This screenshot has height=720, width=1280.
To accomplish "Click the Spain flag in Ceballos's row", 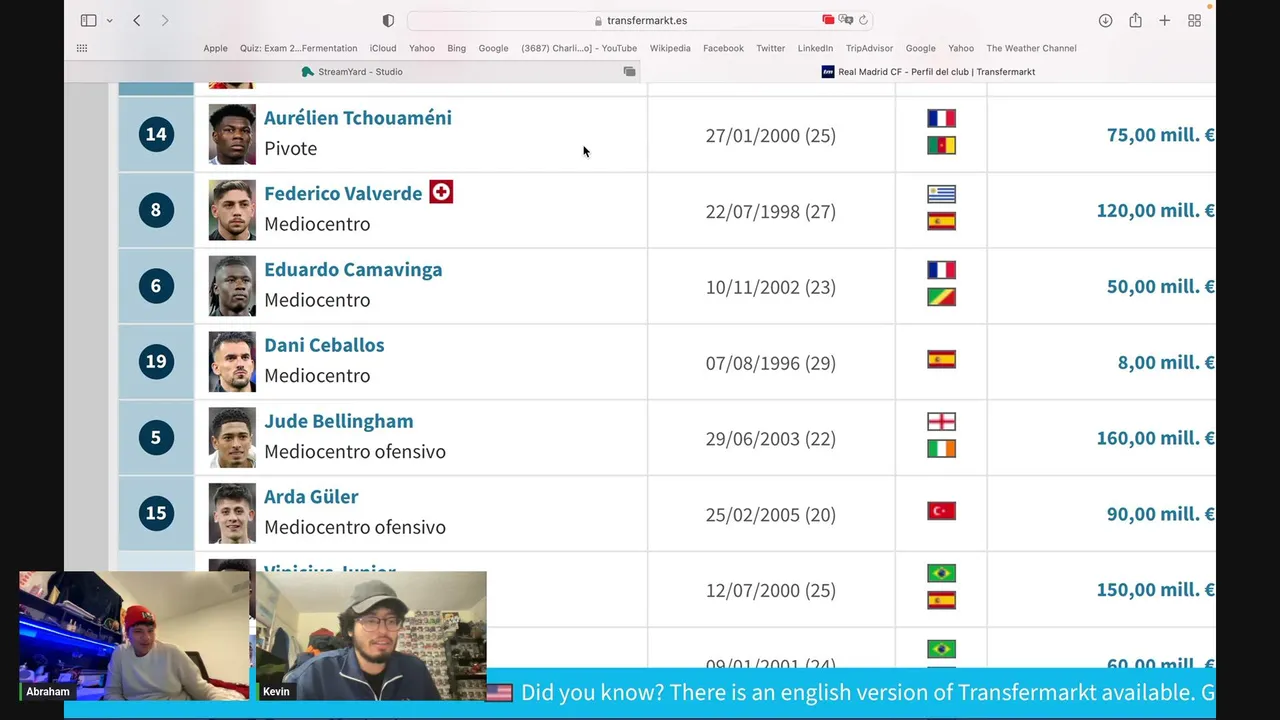I will pyautogui.click(x=941, y=359).
